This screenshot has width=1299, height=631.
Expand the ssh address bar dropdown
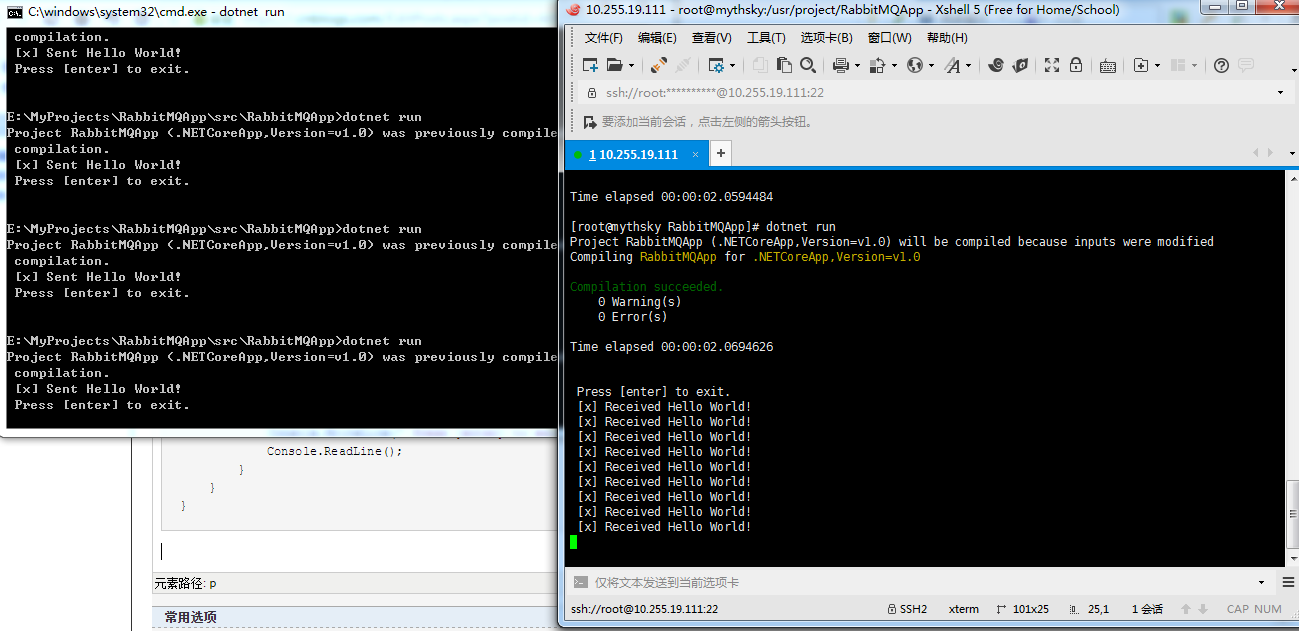tap(1278, 91)
